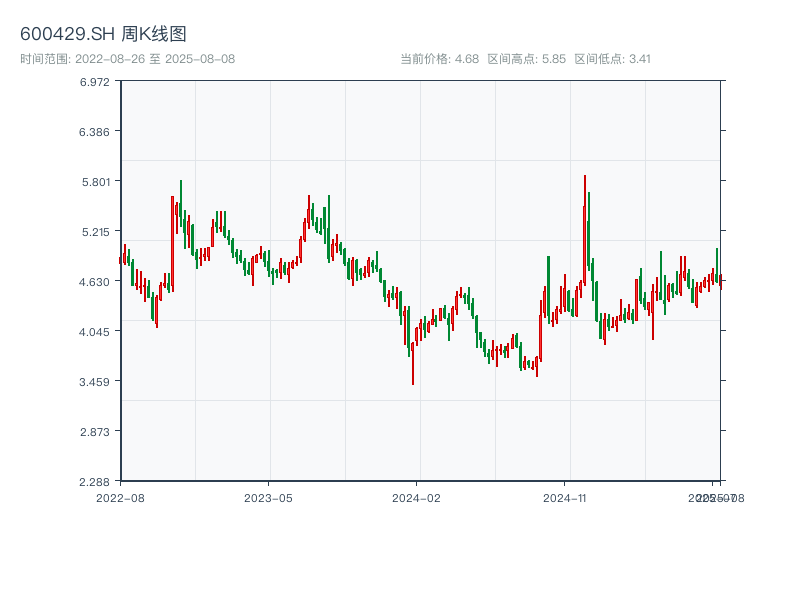800x600 pixels.
Task: Click the period high label 区间高点: 5.85
Action: coord(527,59)
